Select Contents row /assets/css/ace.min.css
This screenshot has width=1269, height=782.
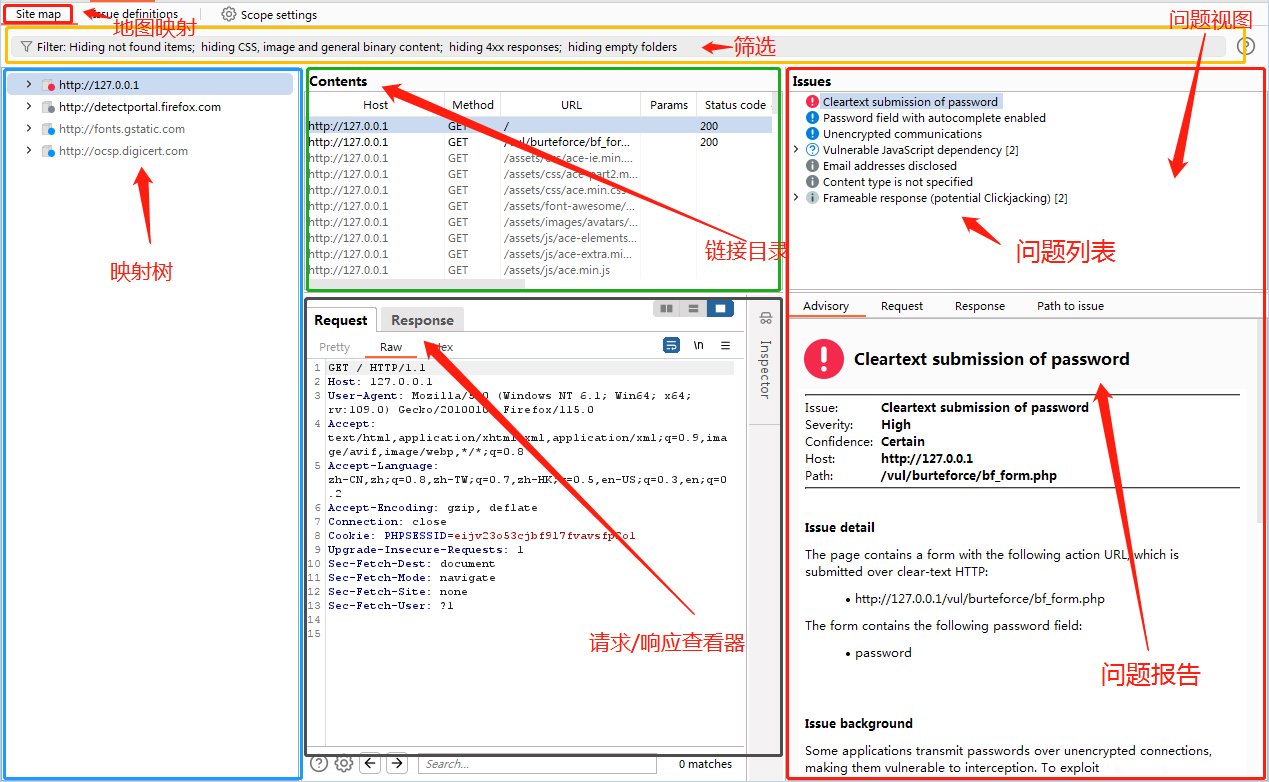click(x=540, y=190)
